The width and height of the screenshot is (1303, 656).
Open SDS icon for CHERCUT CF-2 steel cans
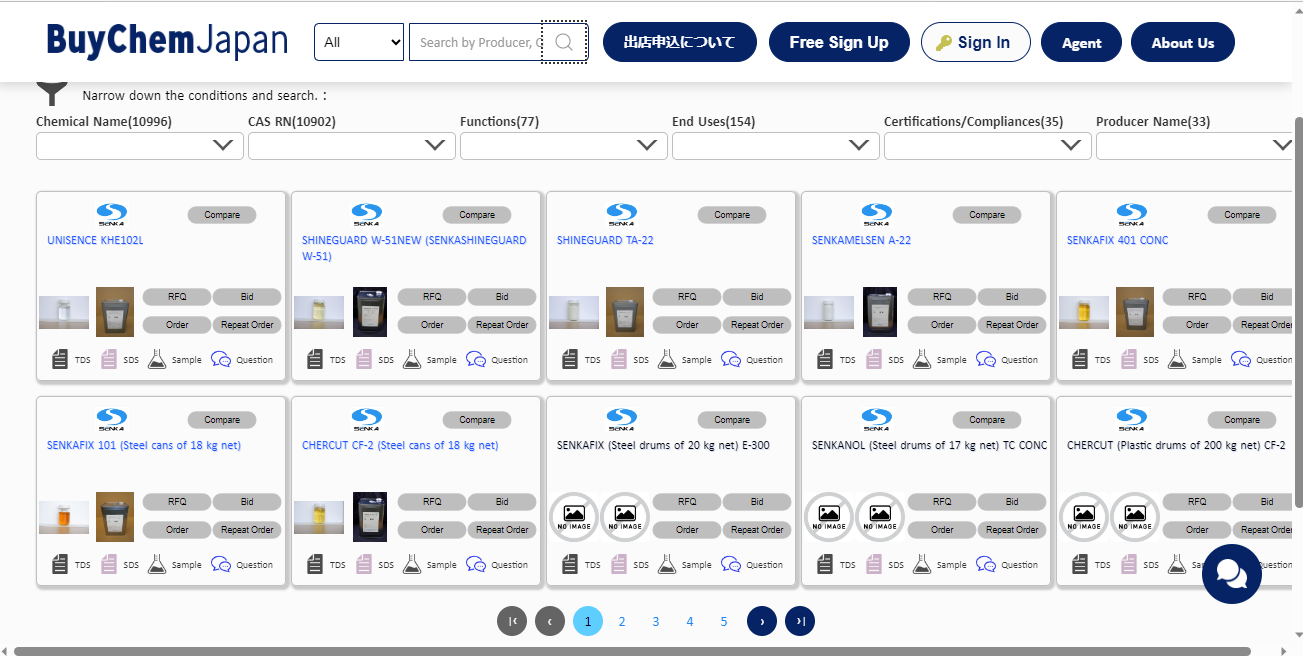[364, 564]
